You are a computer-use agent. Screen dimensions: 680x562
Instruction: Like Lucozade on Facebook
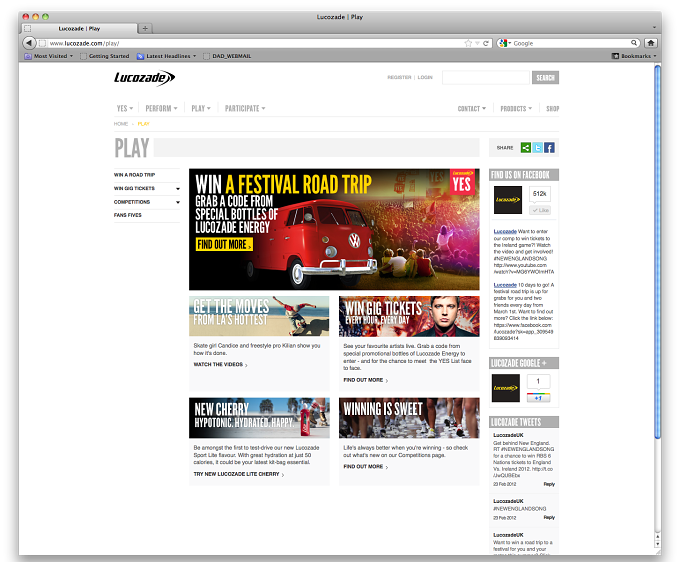coord(540,210)
